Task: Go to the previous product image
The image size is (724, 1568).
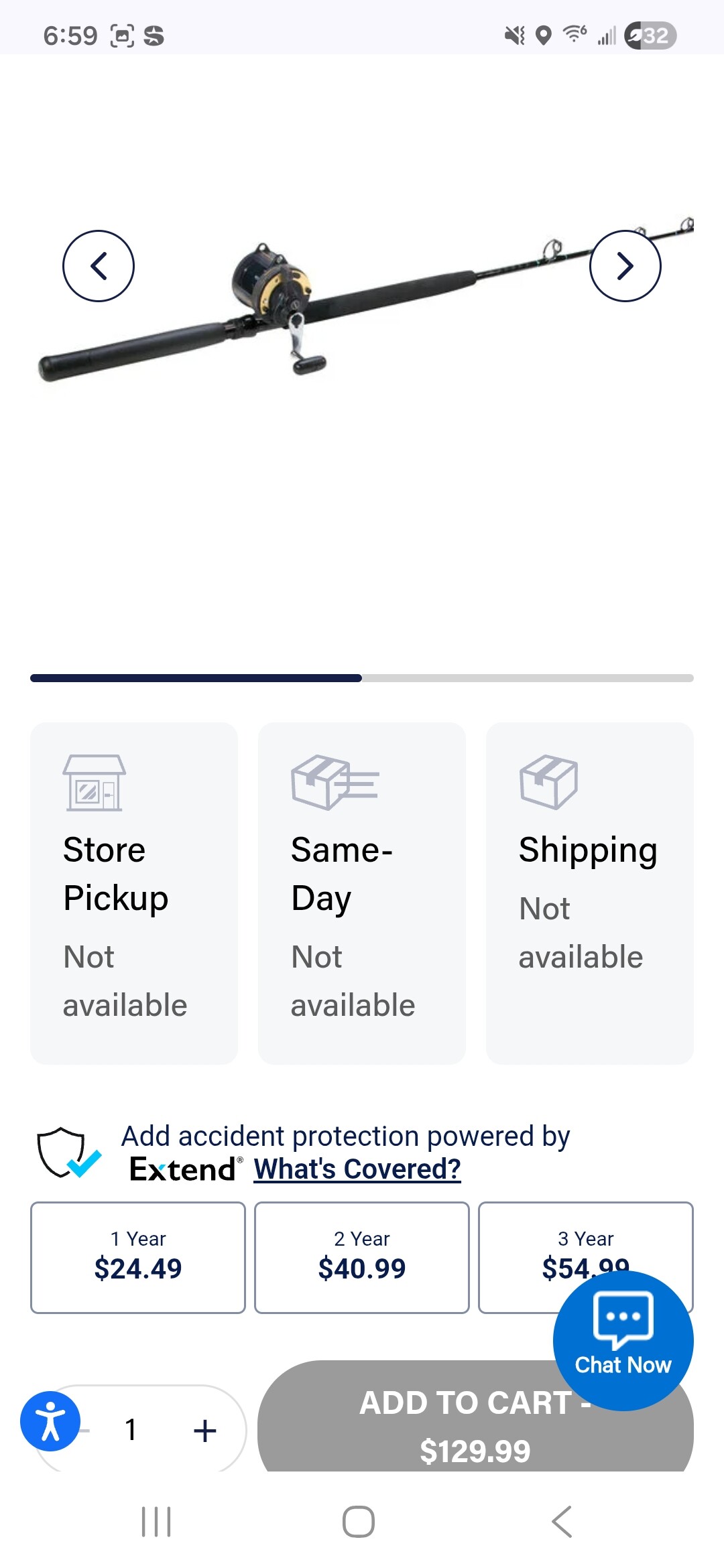Action: point(99,266)
